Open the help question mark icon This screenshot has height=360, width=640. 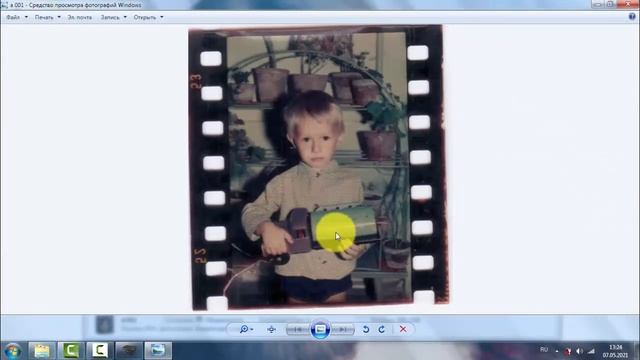click(x=632, y=17)
